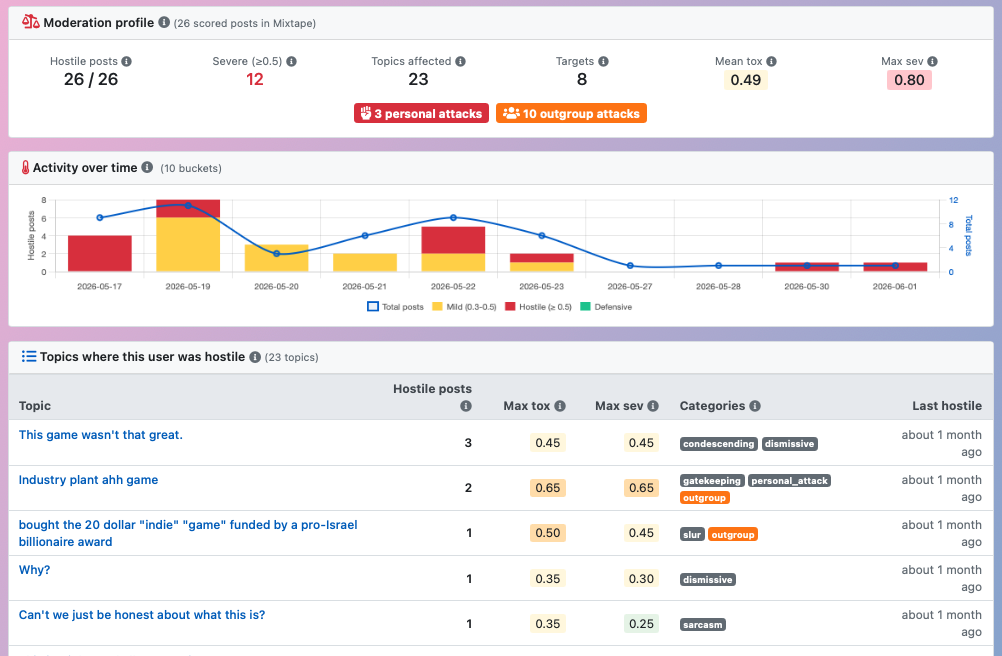Click the sarcasm category tag
The height and width of the screenshot is (656, 1002).
(702, 625)
